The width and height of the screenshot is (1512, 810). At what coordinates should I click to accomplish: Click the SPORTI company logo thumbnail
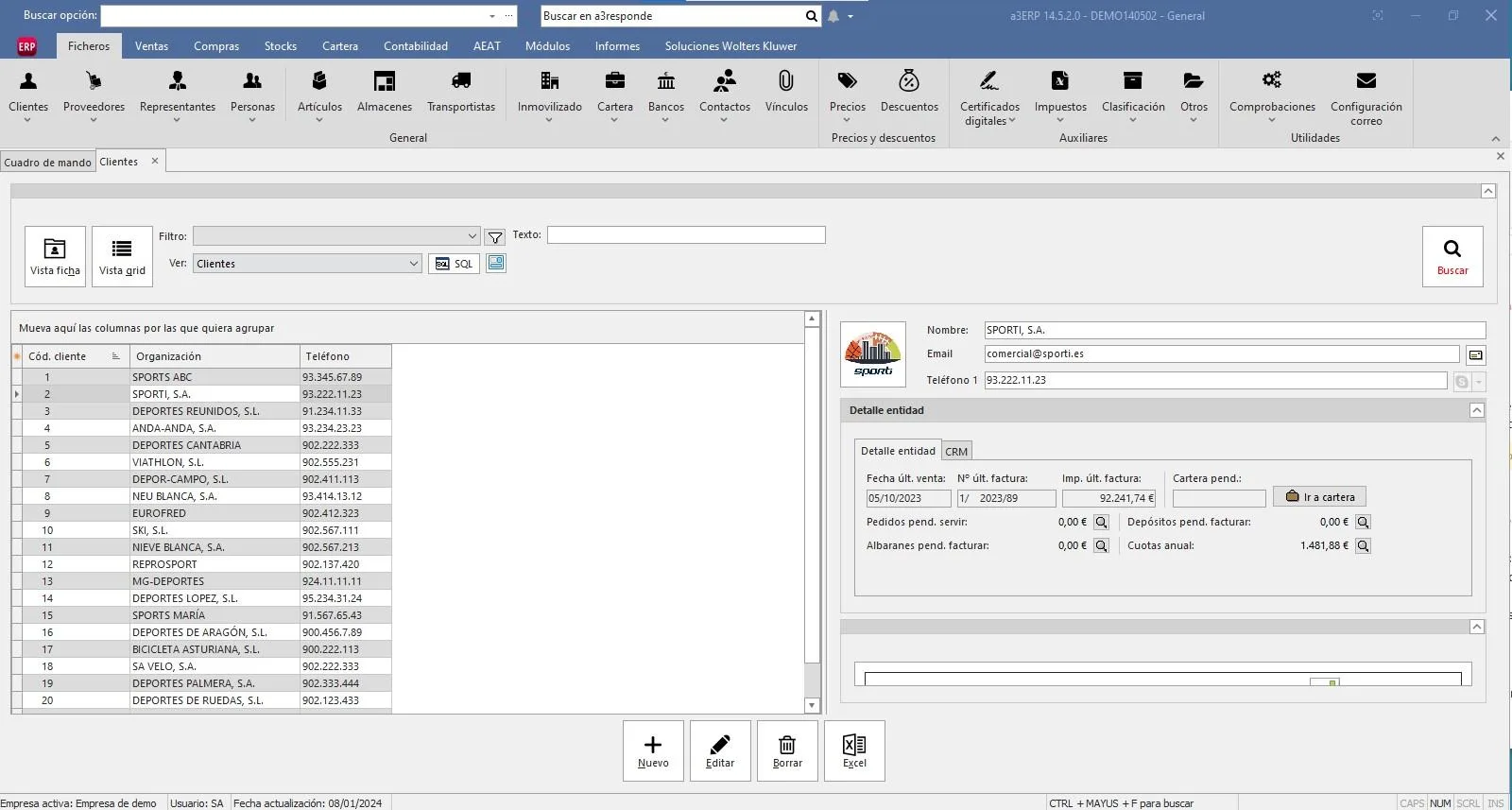pyautogui.click(x=873, y=354)
